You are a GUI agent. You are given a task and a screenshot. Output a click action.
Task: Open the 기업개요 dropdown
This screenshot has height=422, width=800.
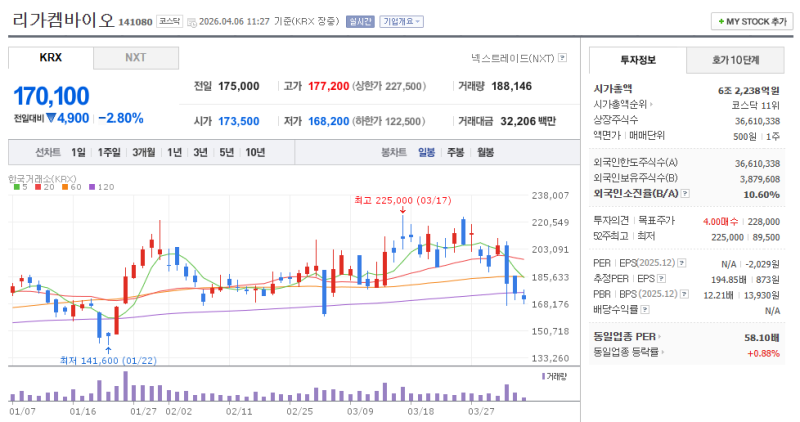(401, 21)
